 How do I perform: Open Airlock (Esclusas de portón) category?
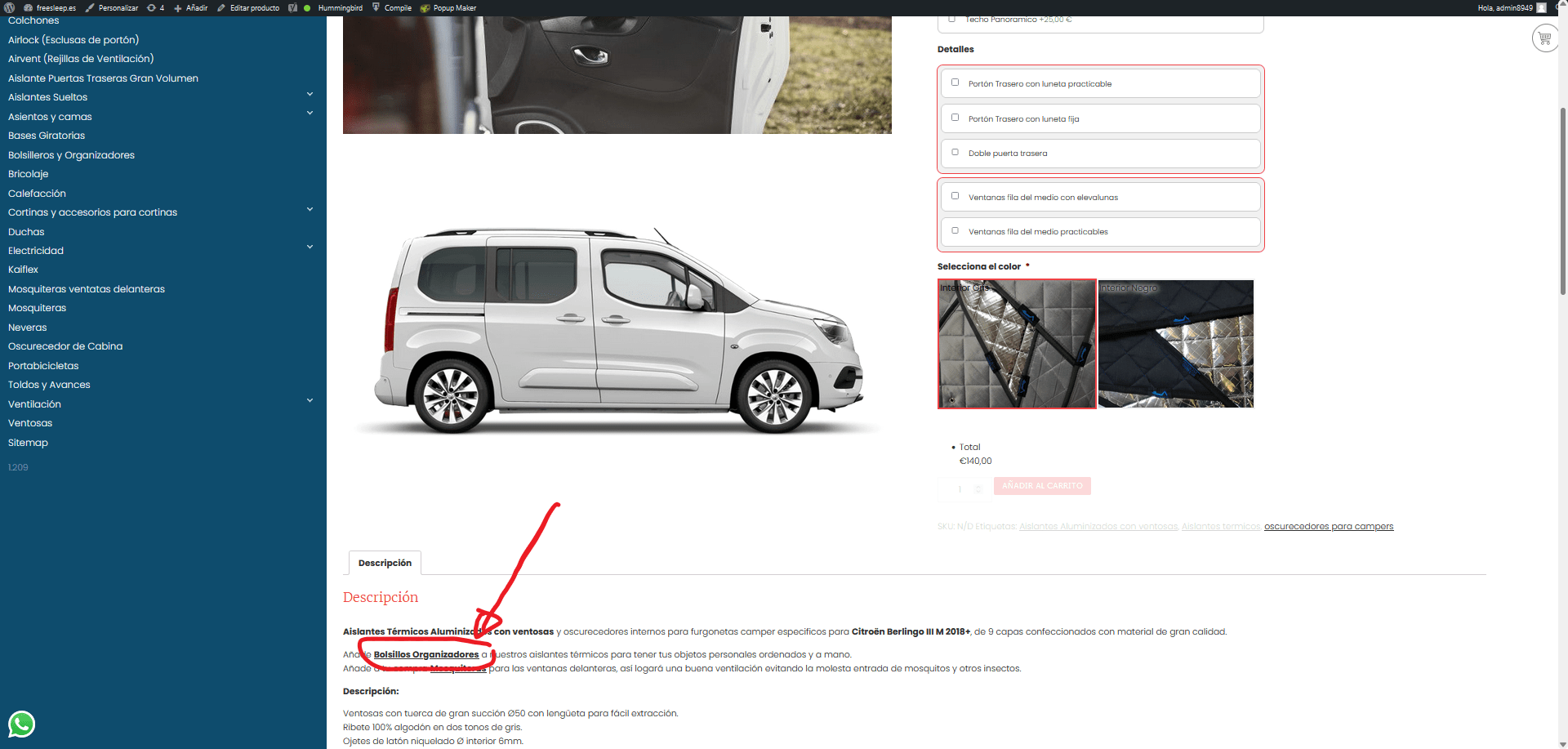coord(73,39)
